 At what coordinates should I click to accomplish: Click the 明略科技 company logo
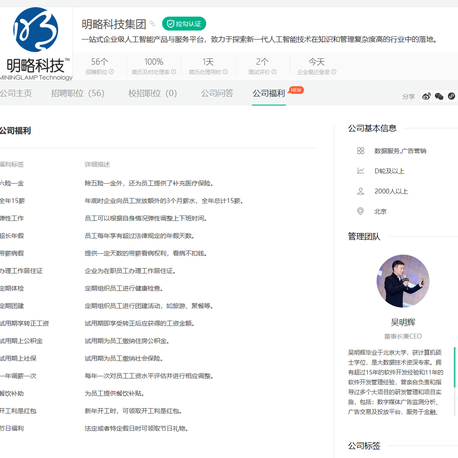(36, 44)
